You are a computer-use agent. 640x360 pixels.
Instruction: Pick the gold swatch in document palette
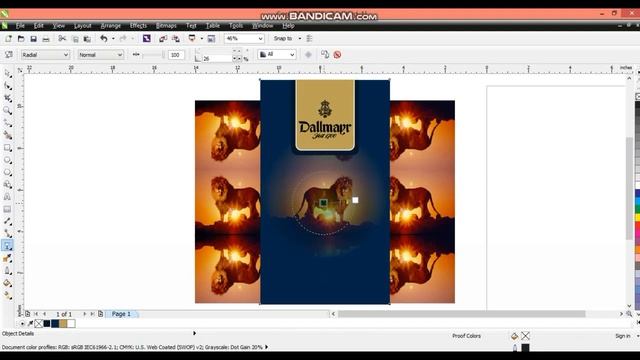63,324
